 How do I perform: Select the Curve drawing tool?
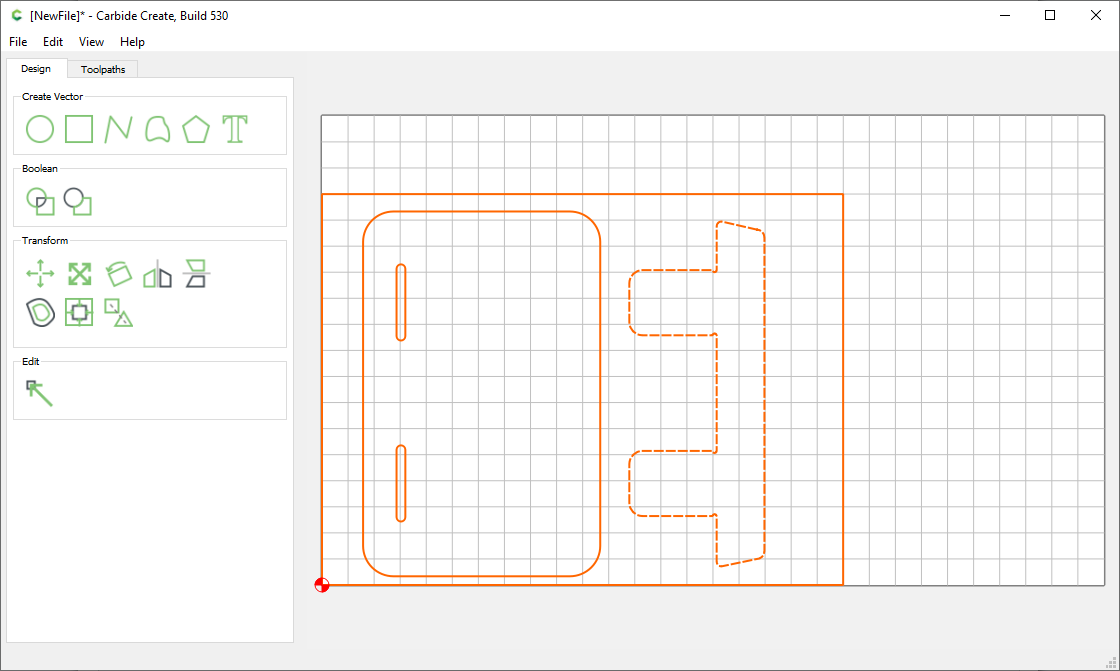157,129
